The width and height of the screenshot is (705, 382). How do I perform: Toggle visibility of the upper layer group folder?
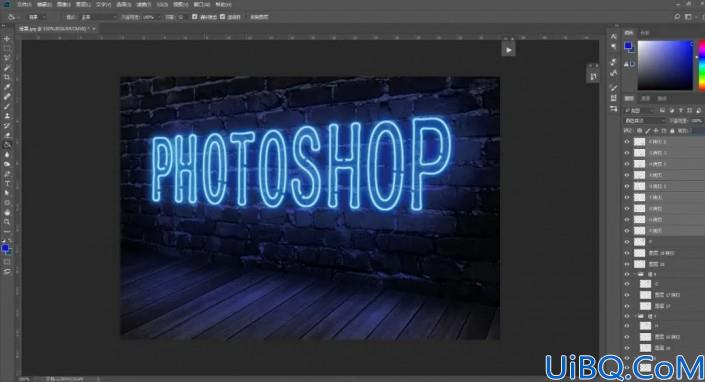click(627, 274)
